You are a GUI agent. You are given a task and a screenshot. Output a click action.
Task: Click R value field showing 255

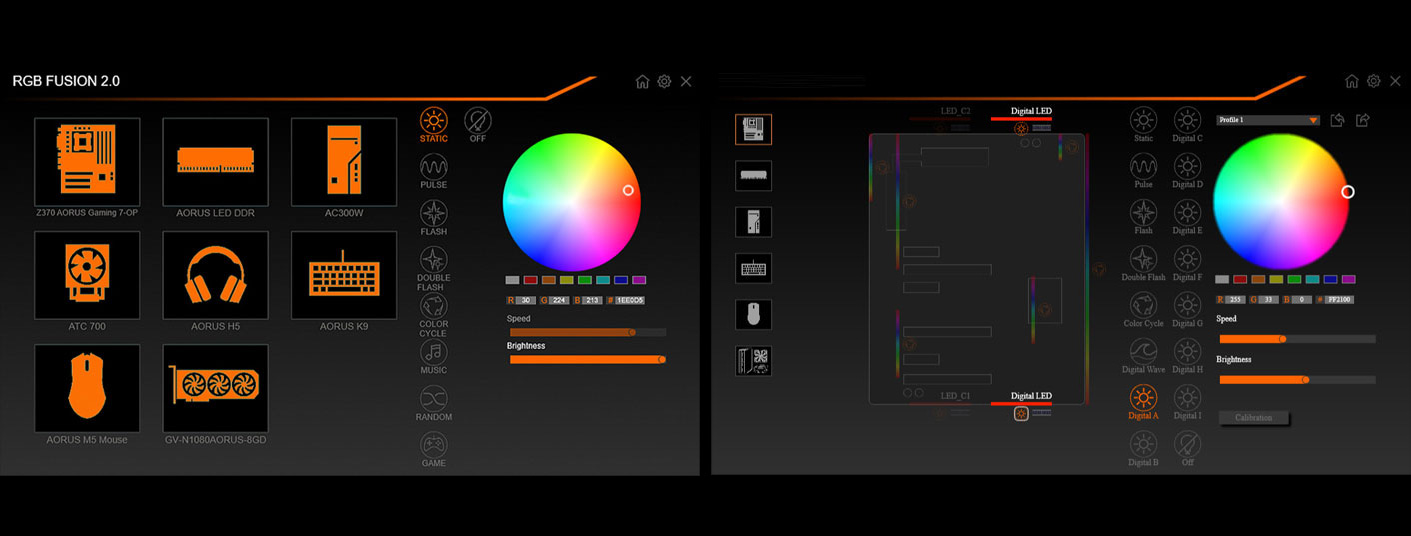coord(1235,299)
